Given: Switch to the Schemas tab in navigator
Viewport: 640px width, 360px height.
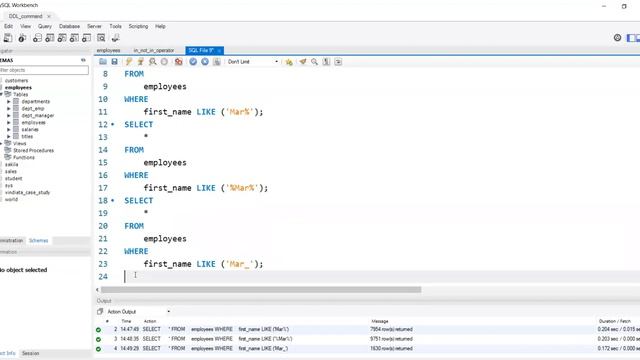Looking at the screenshot, I should (38, 240).
